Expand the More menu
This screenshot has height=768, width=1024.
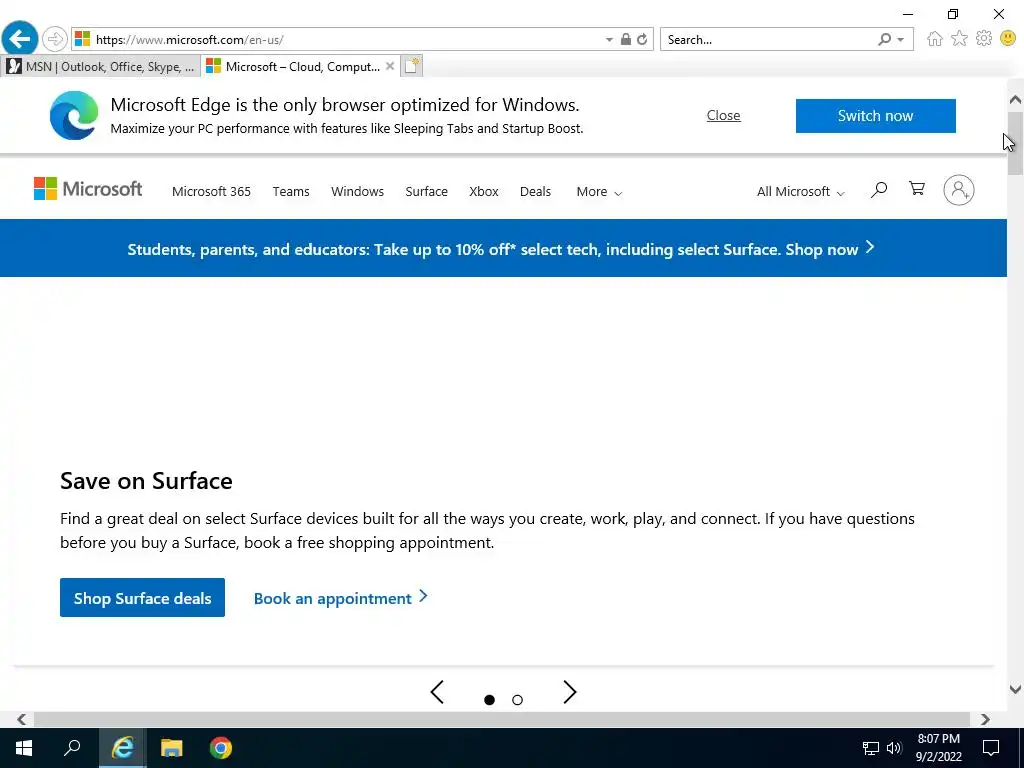599,191
